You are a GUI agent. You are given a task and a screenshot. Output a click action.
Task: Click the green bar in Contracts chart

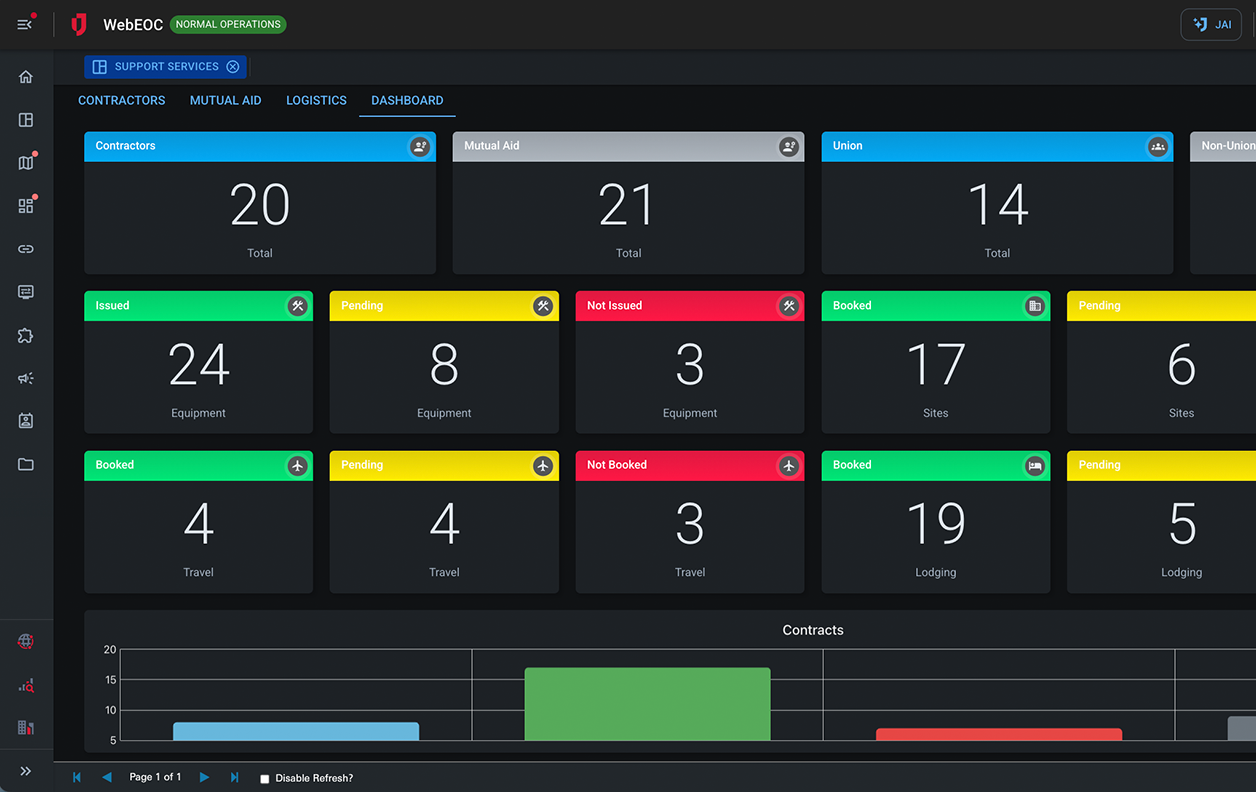pyautogui.click(x=647, y=704)
